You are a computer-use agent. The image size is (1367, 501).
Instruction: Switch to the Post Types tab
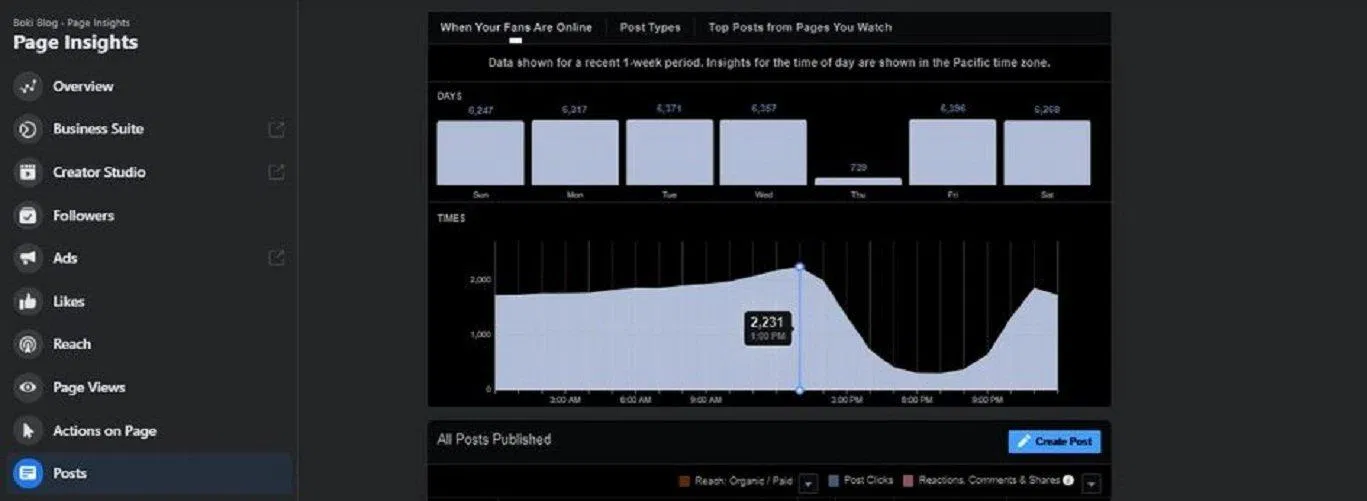click(649, 28)
